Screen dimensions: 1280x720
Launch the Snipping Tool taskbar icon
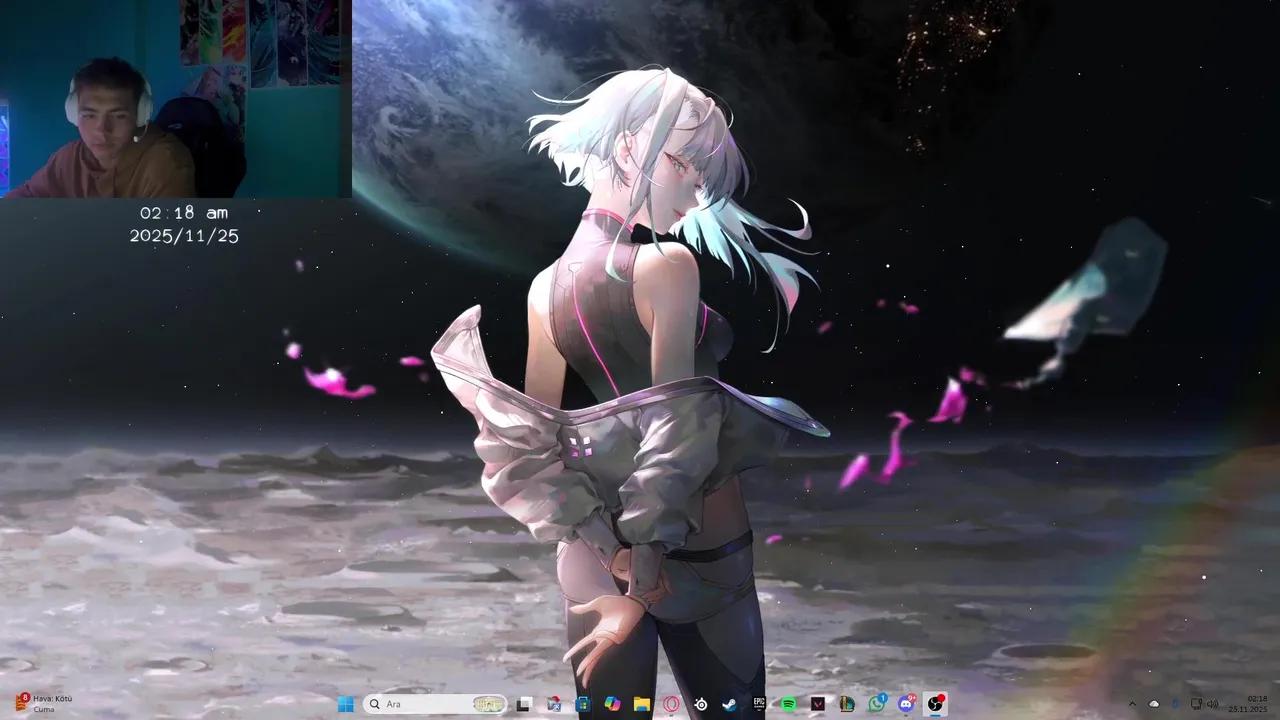click(554, 704)
